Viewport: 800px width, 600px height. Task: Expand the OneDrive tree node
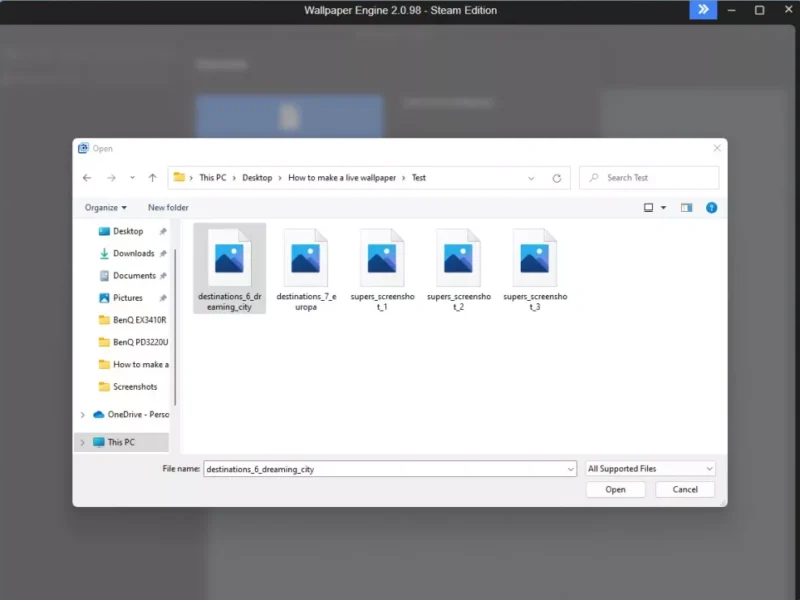[82, 414]
